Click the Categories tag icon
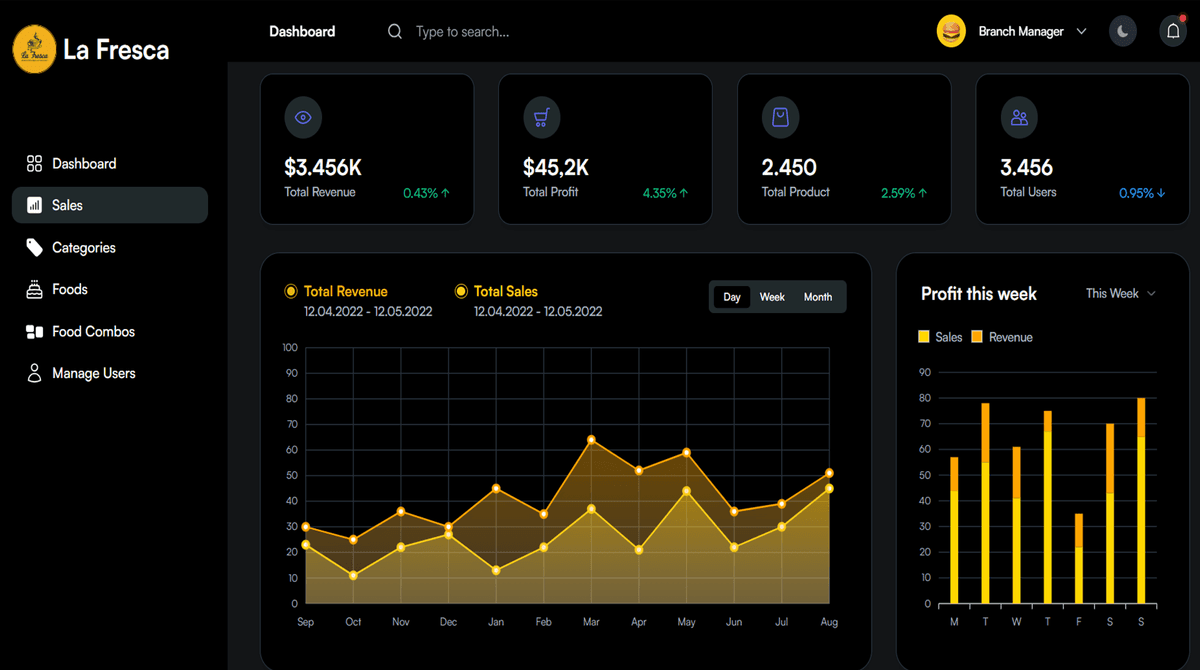The image size is (1200, 670). (x=33, y=247)
